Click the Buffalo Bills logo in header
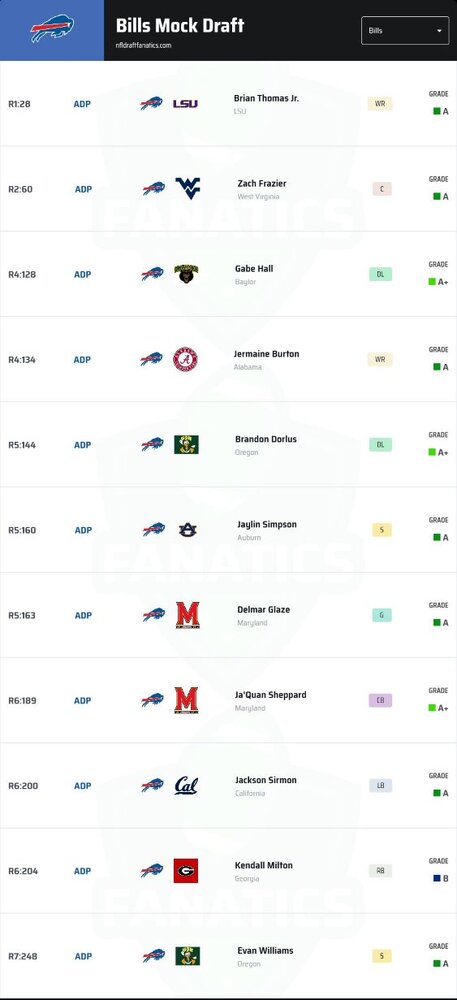 (x=52, y=29)
